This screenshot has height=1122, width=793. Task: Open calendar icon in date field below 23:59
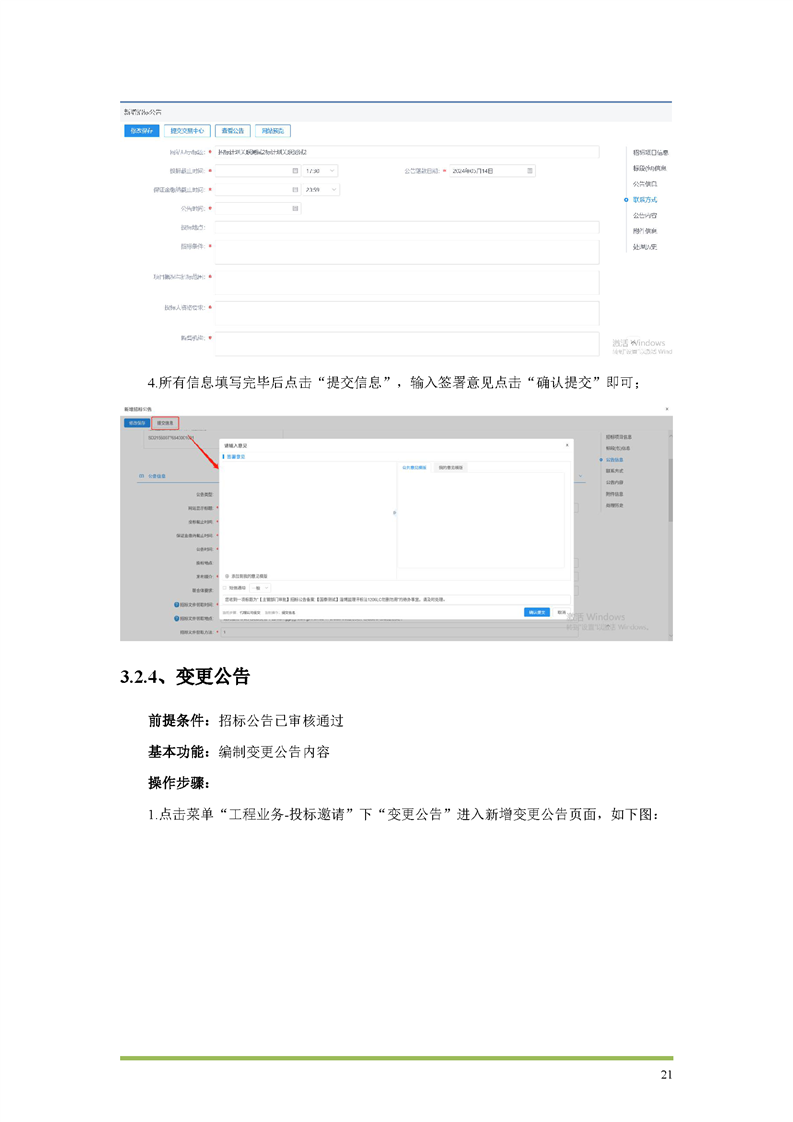(295, 208)
